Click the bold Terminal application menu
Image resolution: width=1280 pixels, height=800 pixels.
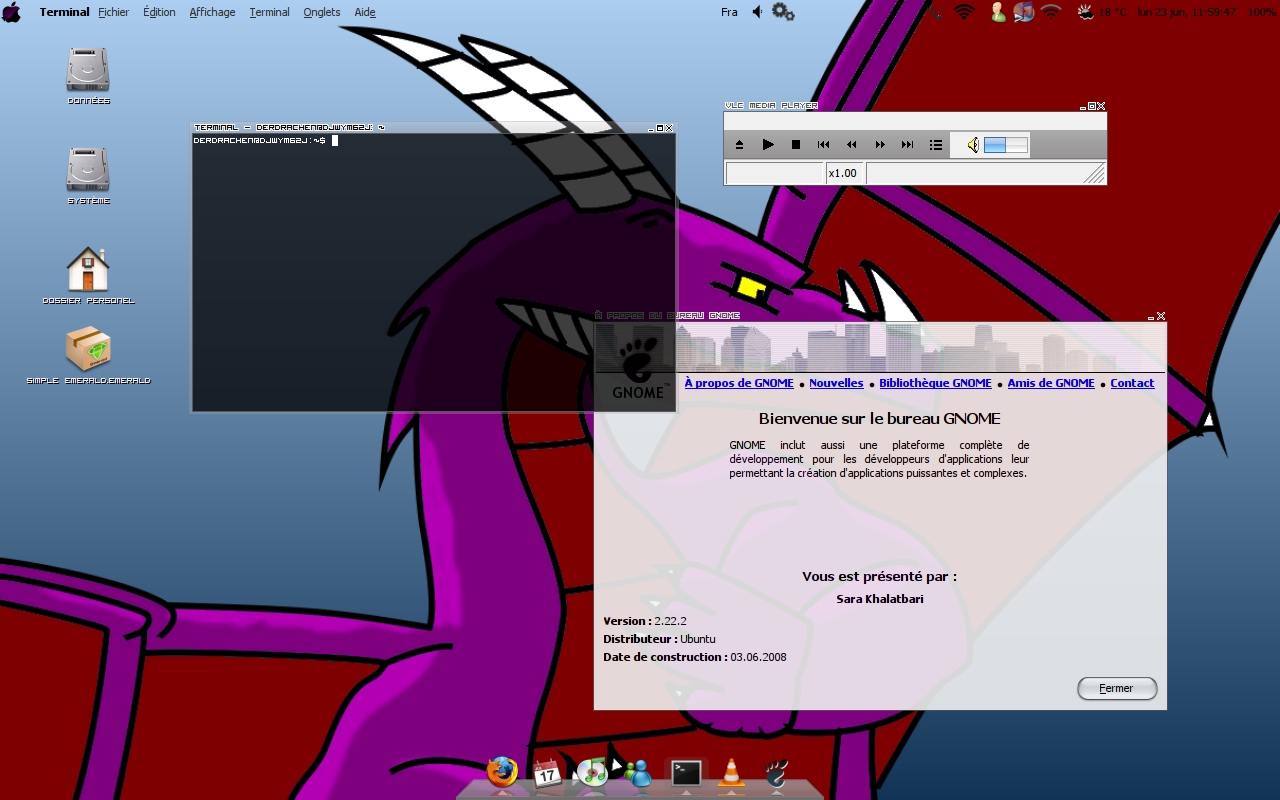click(64, 12)
